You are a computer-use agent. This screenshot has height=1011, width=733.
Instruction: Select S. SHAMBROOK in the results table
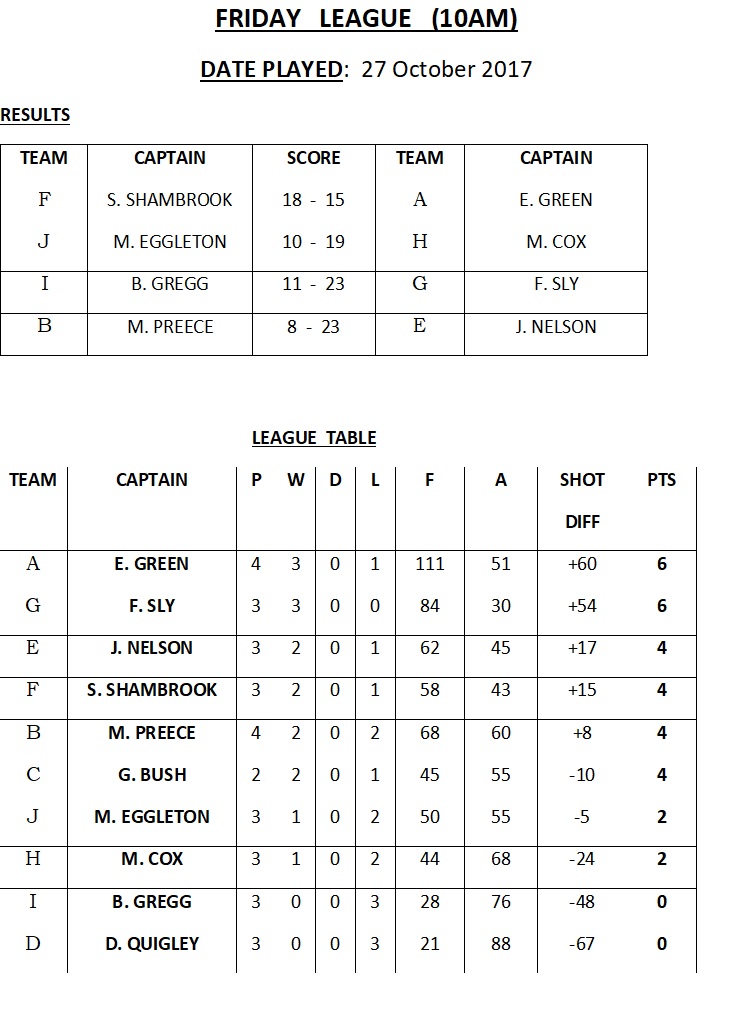(x=170, y=200)
